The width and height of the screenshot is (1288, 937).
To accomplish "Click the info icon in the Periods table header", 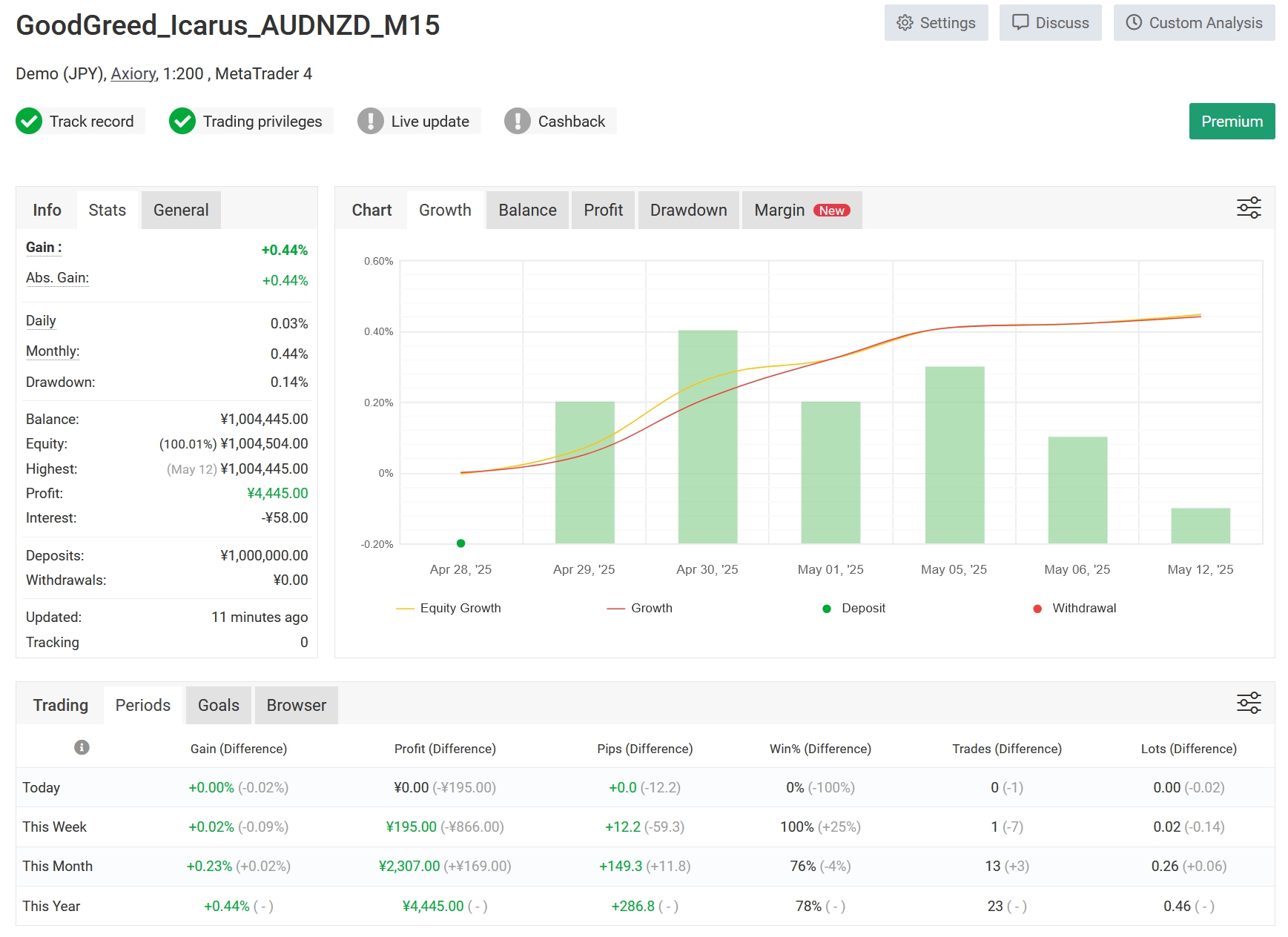I will [x=82, y=747].
